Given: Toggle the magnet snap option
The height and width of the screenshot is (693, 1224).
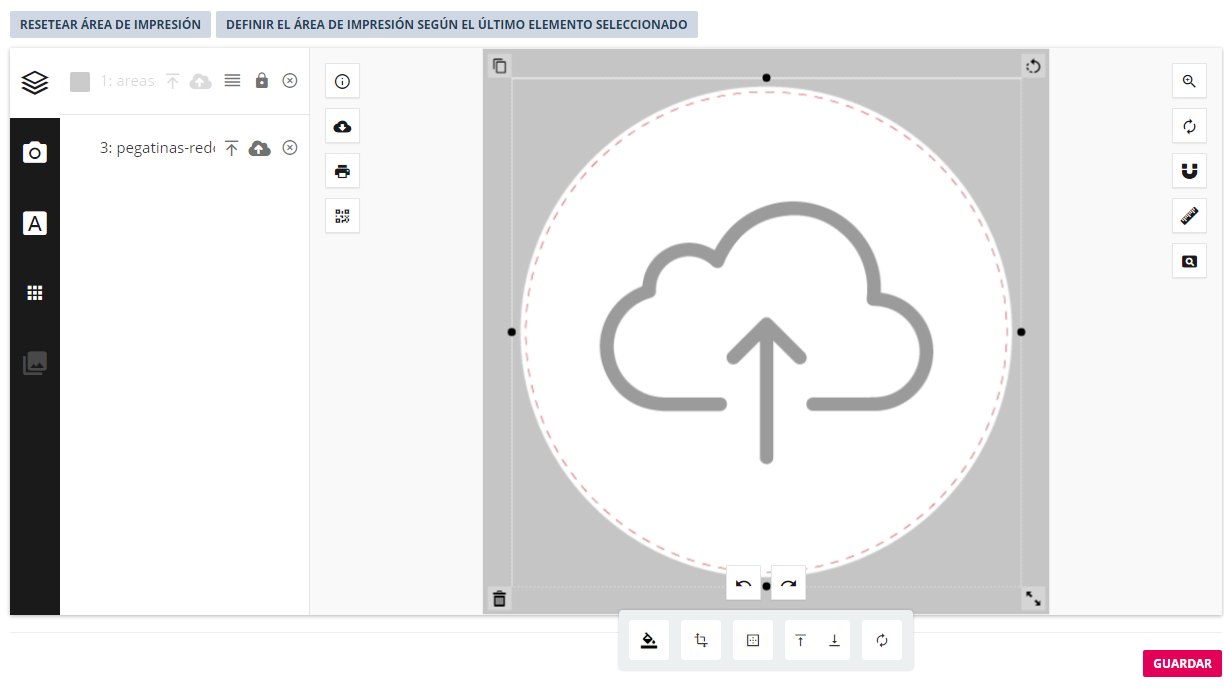Looking at the screenshot, I should pos(1189,171).
